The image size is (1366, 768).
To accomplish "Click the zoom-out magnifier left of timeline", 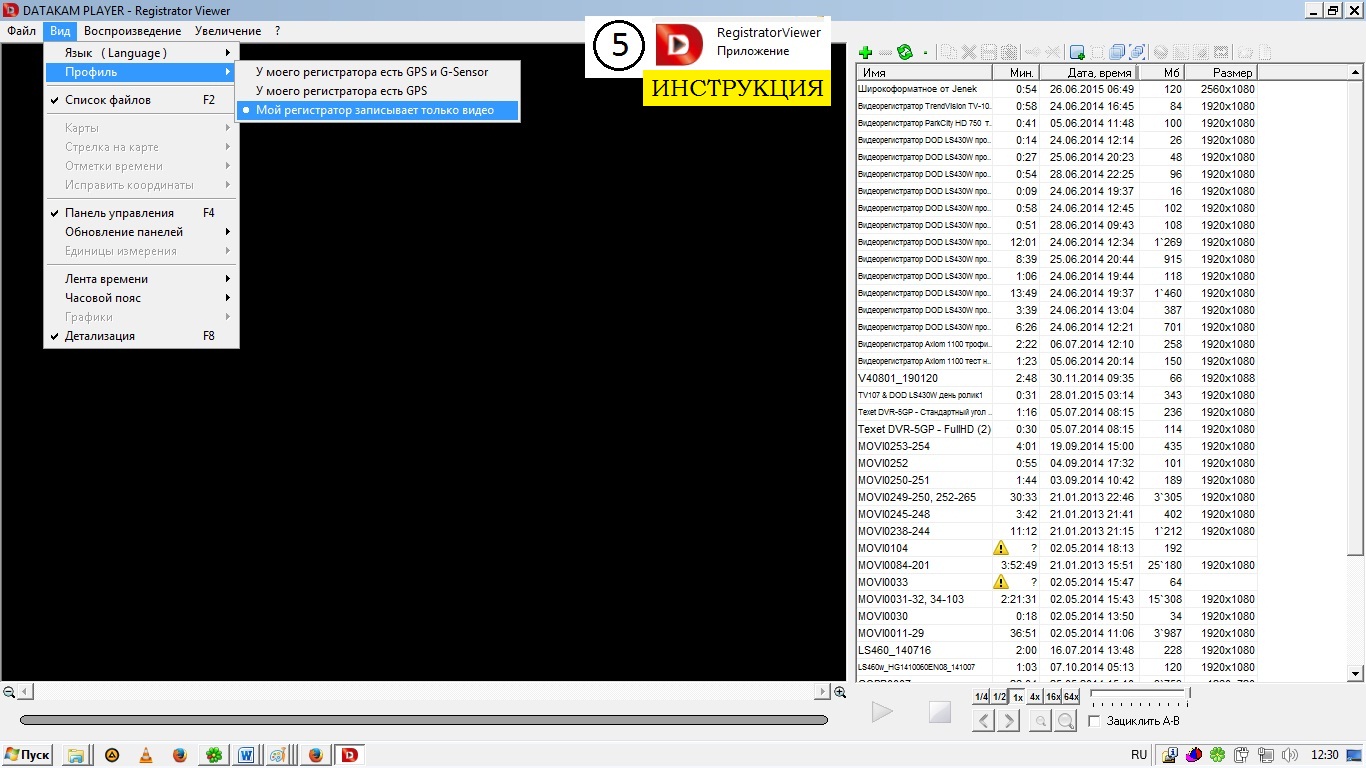I will pos(9,692).
